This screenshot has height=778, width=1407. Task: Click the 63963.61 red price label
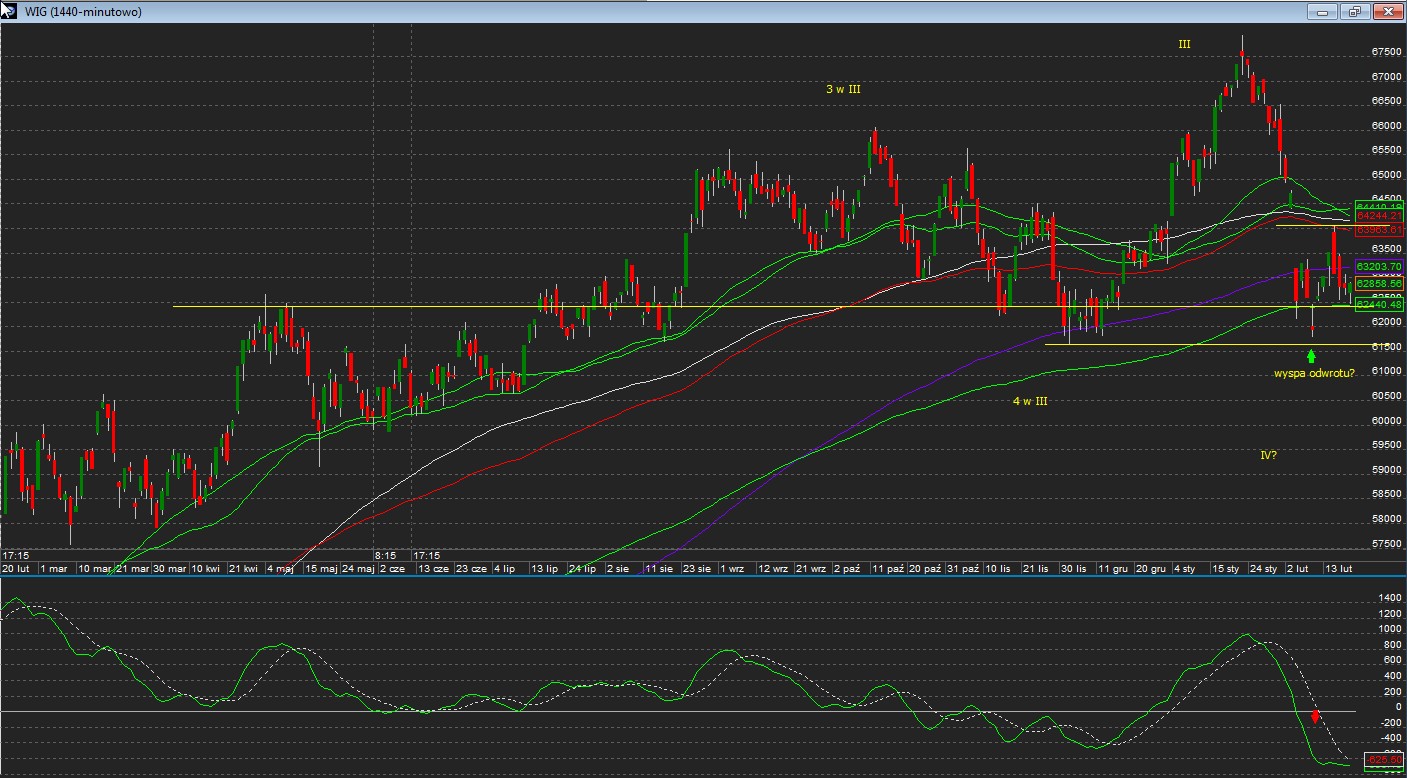click(1379, 229)
